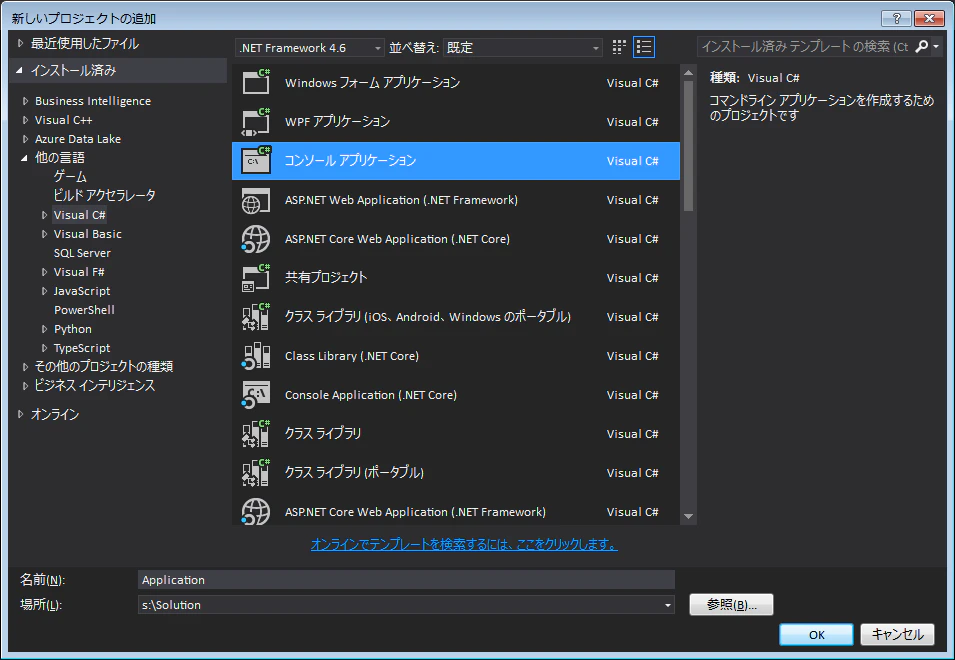Click the クラス ライブラリ template icon
Viewport: 955px width, 660px height.
256,434
